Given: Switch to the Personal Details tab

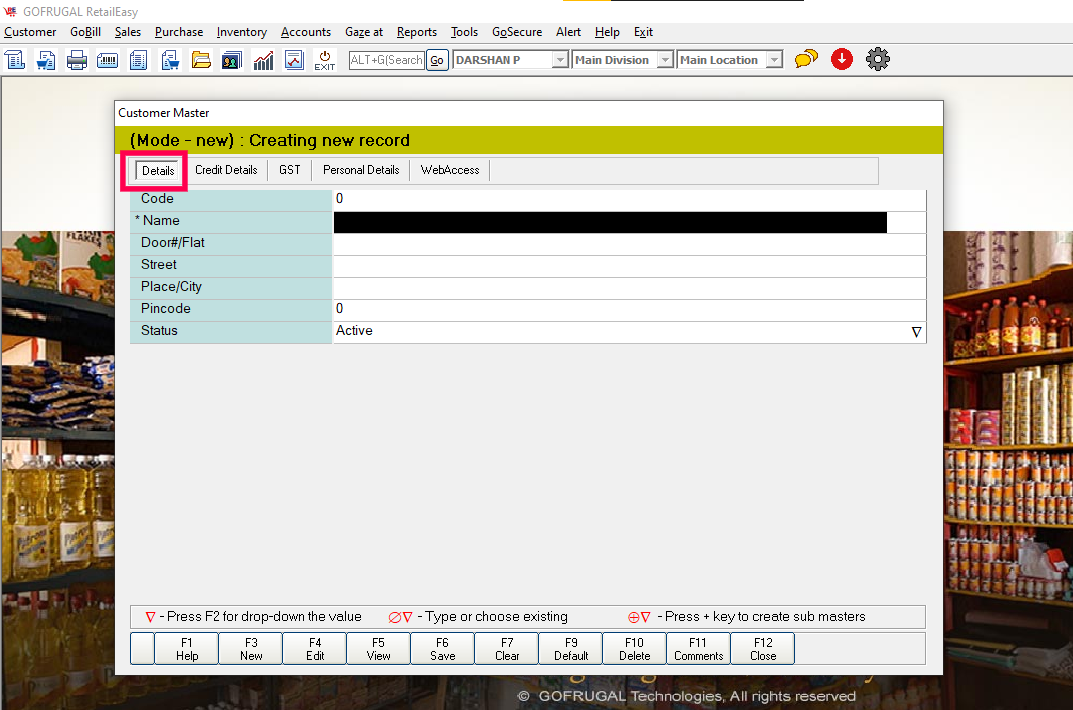Looking at the screenshot, I should 361,170.
